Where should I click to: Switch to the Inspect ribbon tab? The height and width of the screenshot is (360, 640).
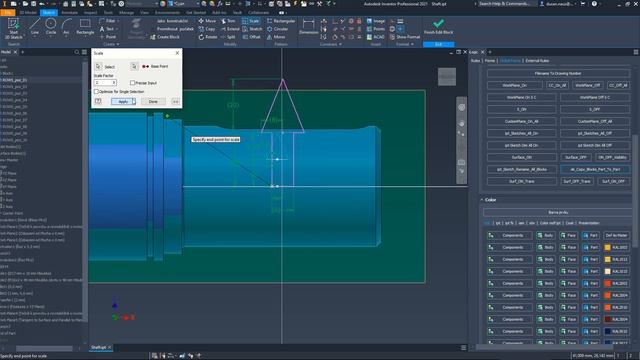point(91,13)
